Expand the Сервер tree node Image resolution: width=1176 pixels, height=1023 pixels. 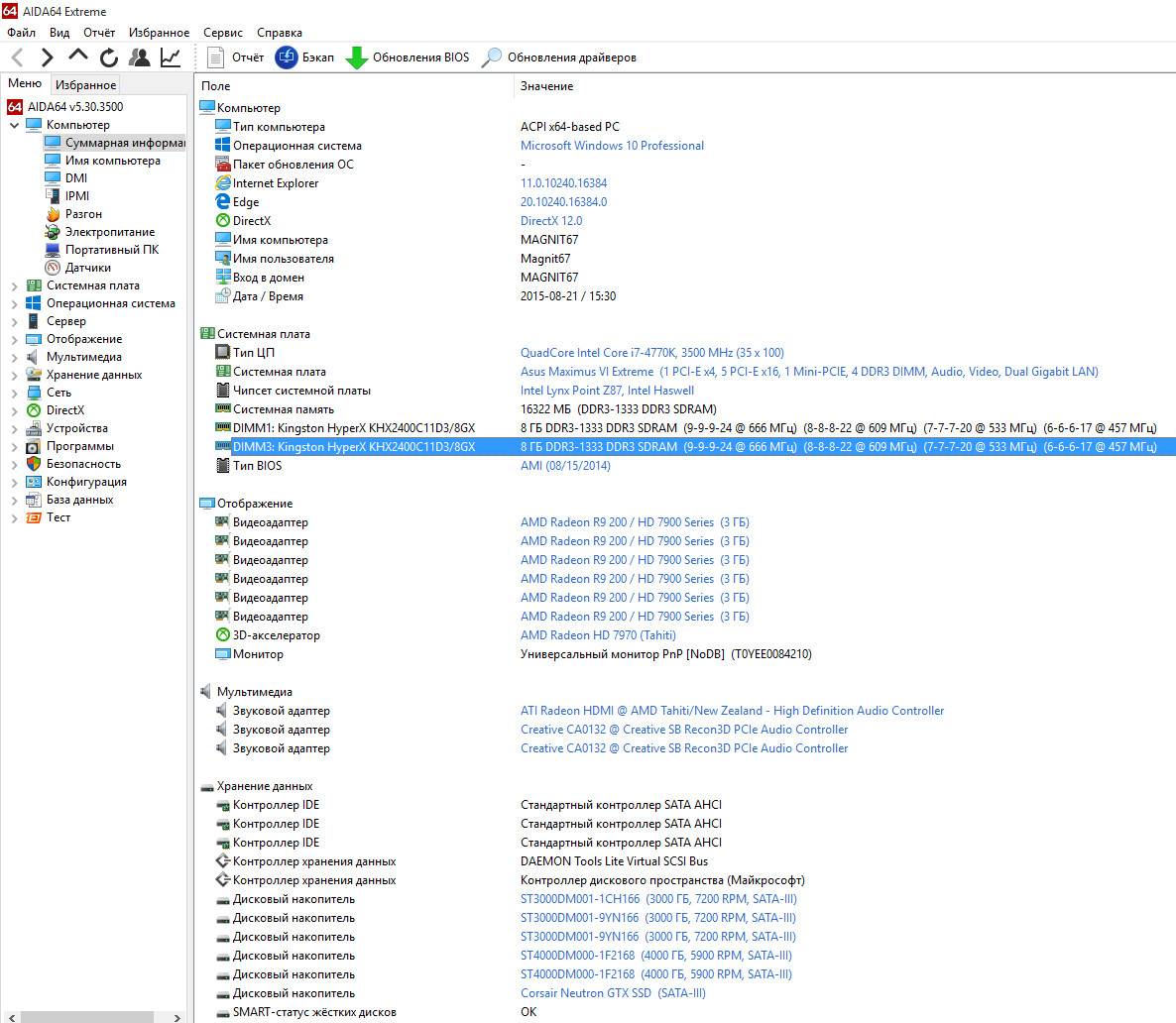[x=14, y=321]
